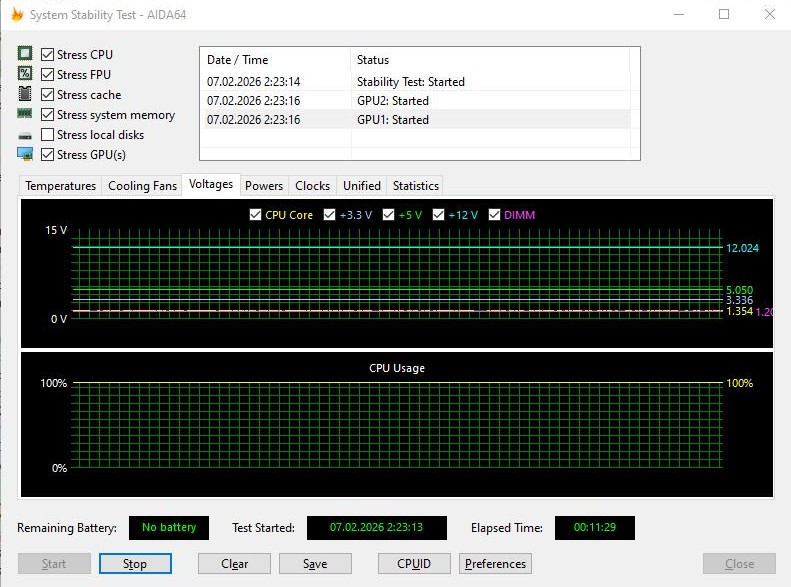This screenshot has width=791, height=587.
Task: Minimize the System Stability Test window
Action: [x=680, y=14]
